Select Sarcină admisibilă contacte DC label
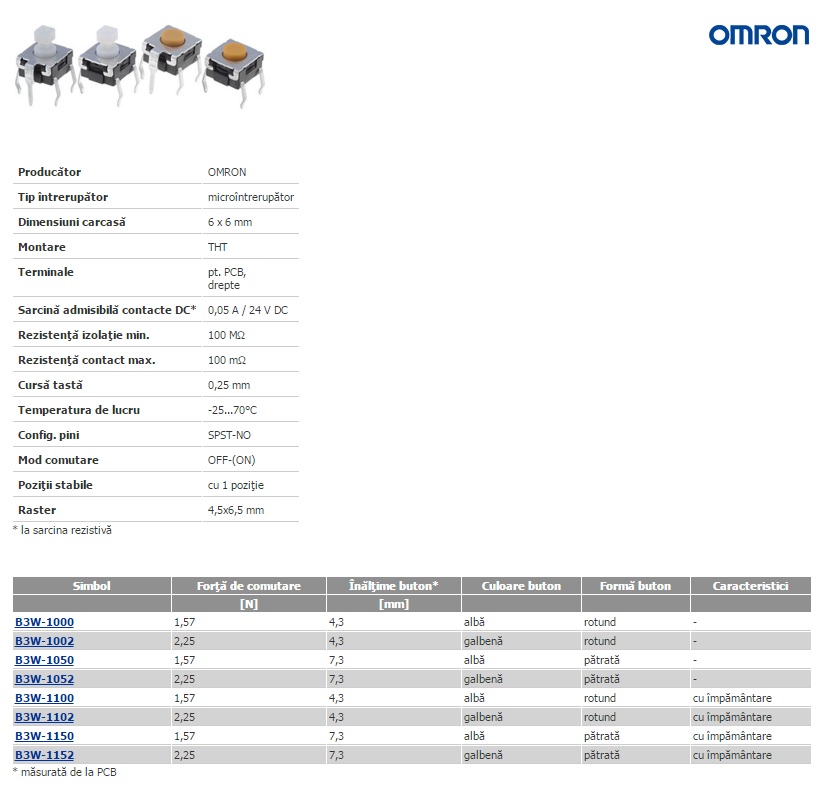This screenshot has height=785, width=822. click(107, 310)
